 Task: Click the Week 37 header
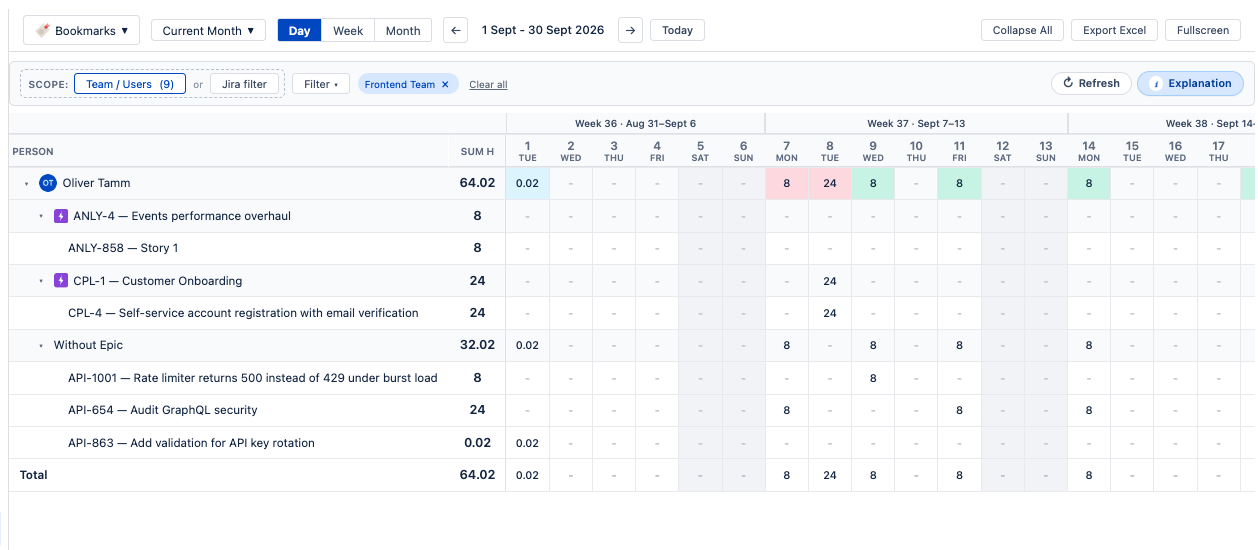[x=916, y=124]
